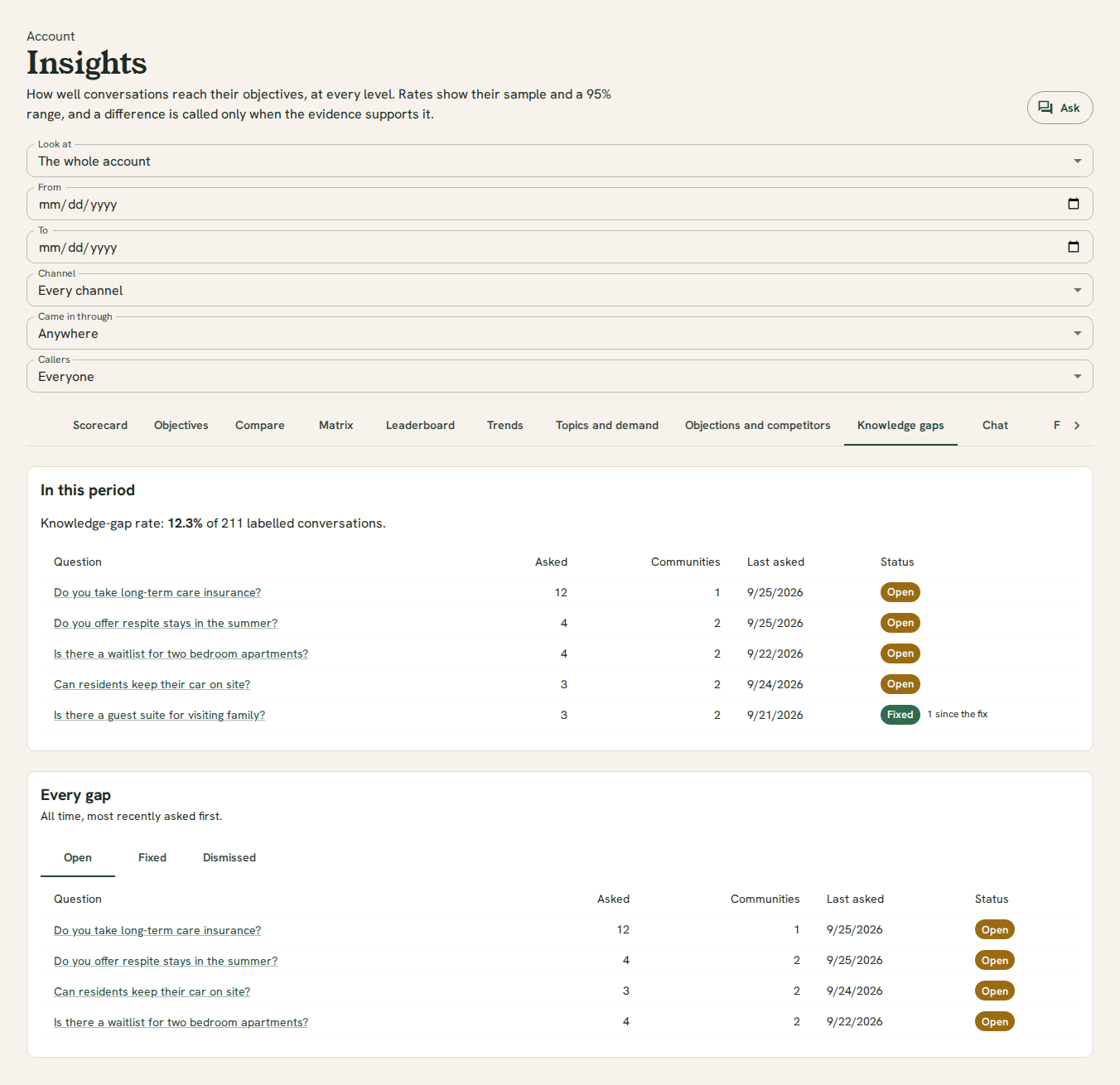This screenshot has width=1120, height=1085.
Task: Go to the Leaderboard tab
Action: coord(420,425)
